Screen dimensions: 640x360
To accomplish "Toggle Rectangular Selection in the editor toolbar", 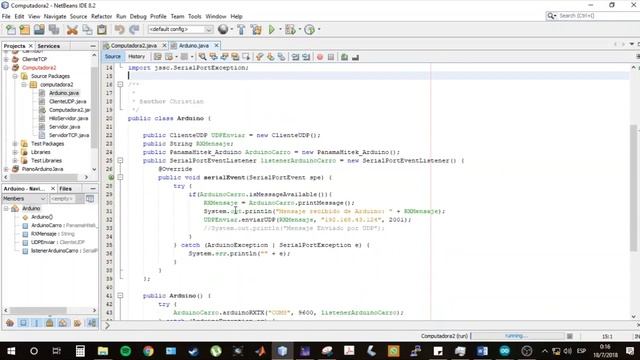I will [x=246, y=57].
